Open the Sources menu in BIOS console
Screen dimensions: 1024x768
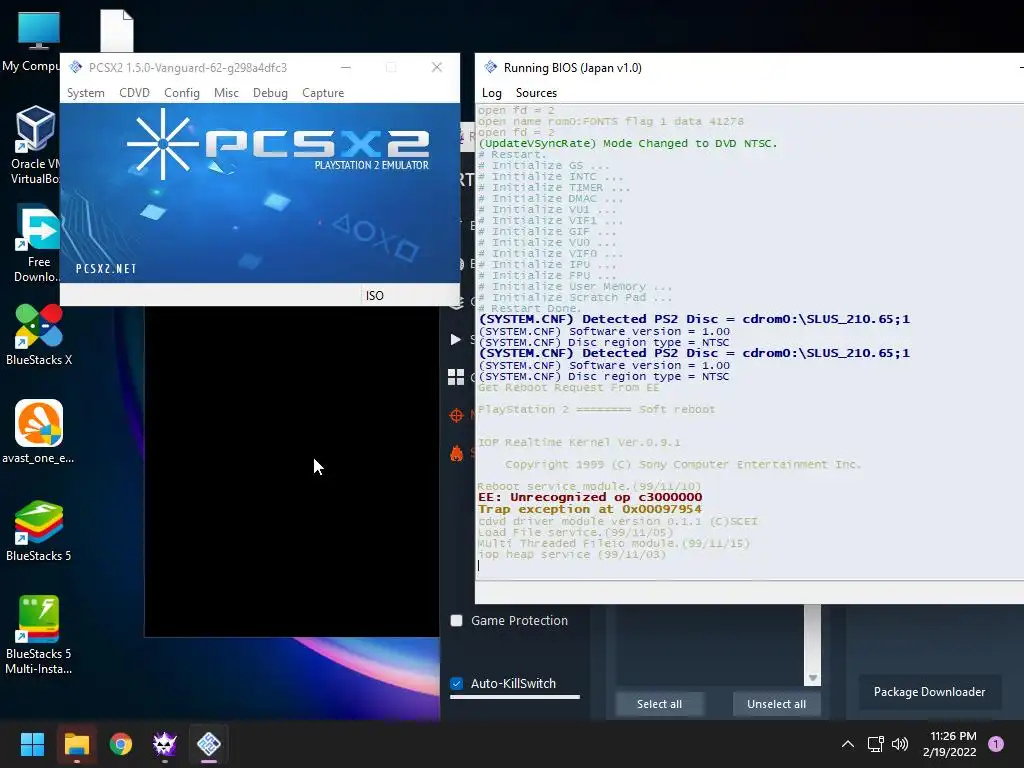point(536,93)
